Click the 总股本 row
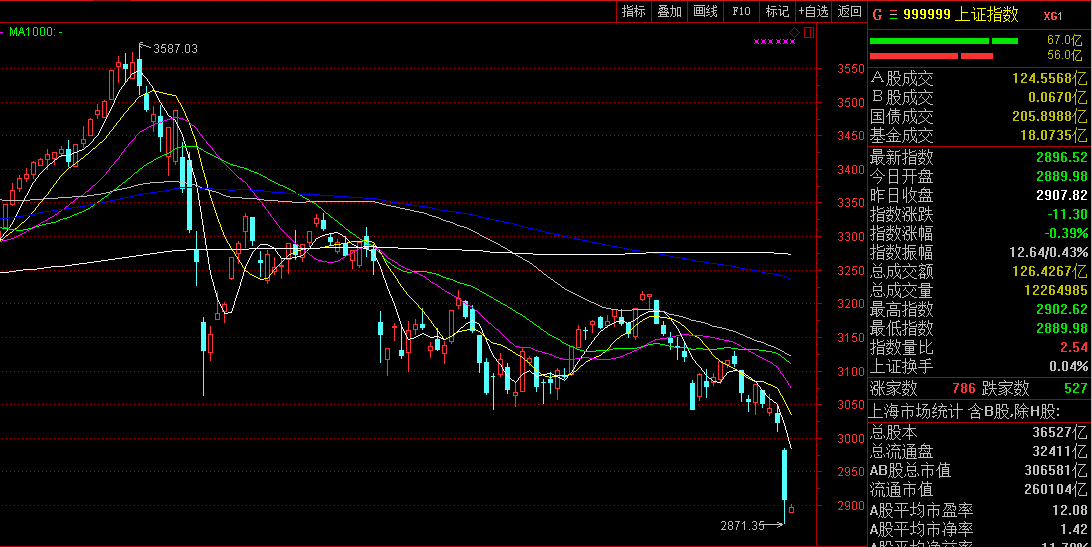1092x547 pixels. coord(979,433)
